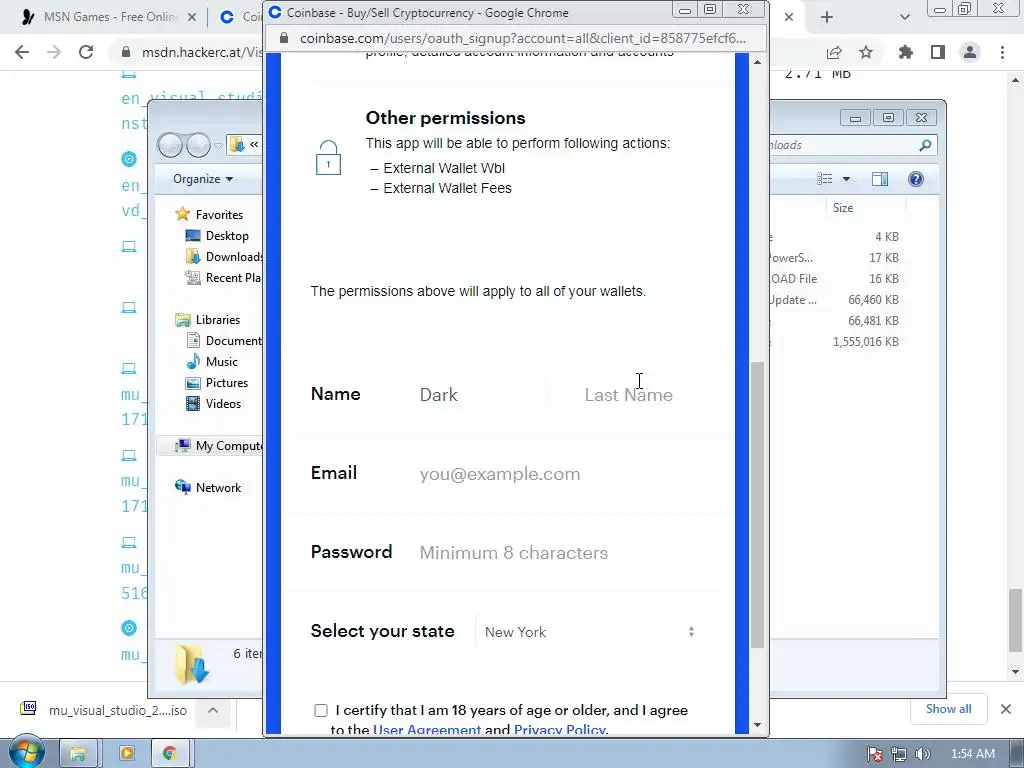The height and width of the screenshot is (768, 1024).
Task: Open the Chrome three-dot menu
Action: [1002, 52]
